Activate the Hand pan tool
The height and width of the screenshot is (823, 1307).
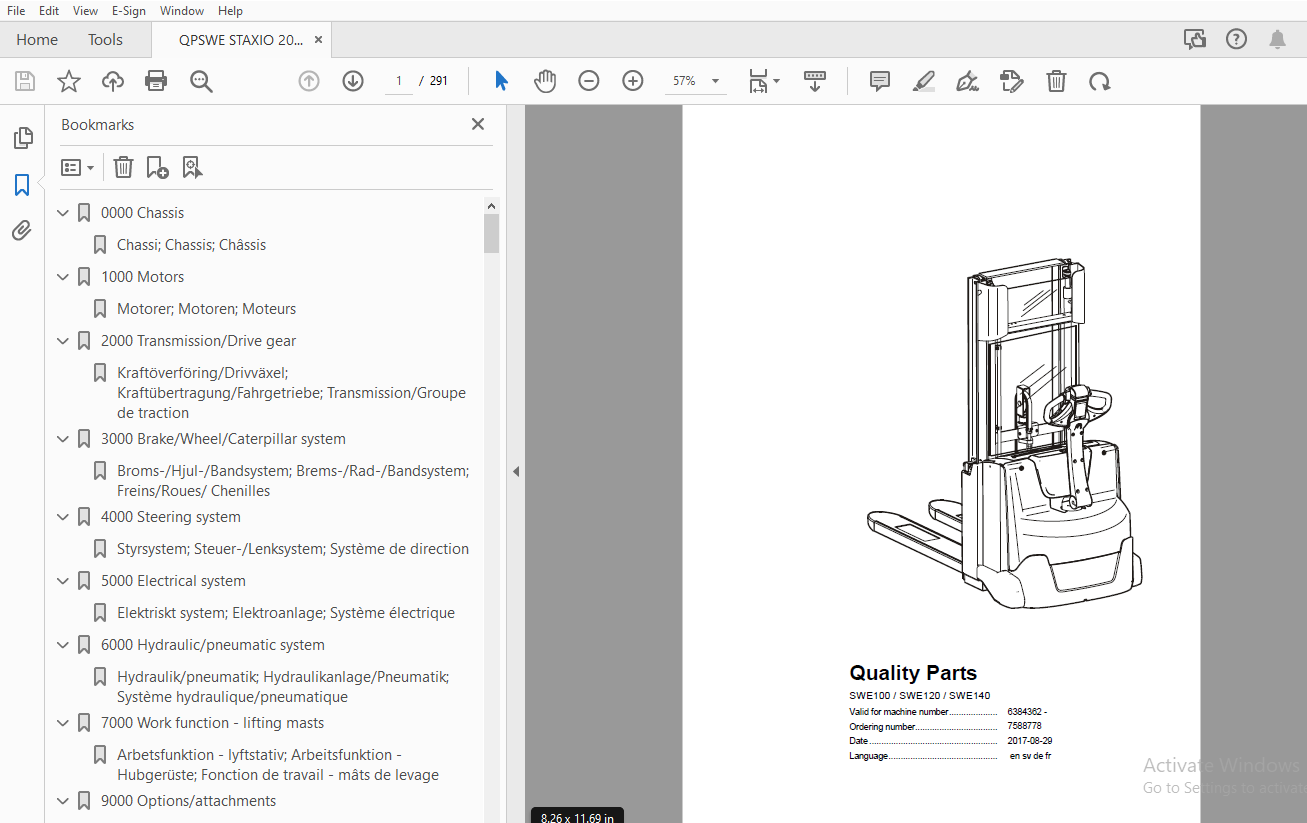(x=545, y=81)
